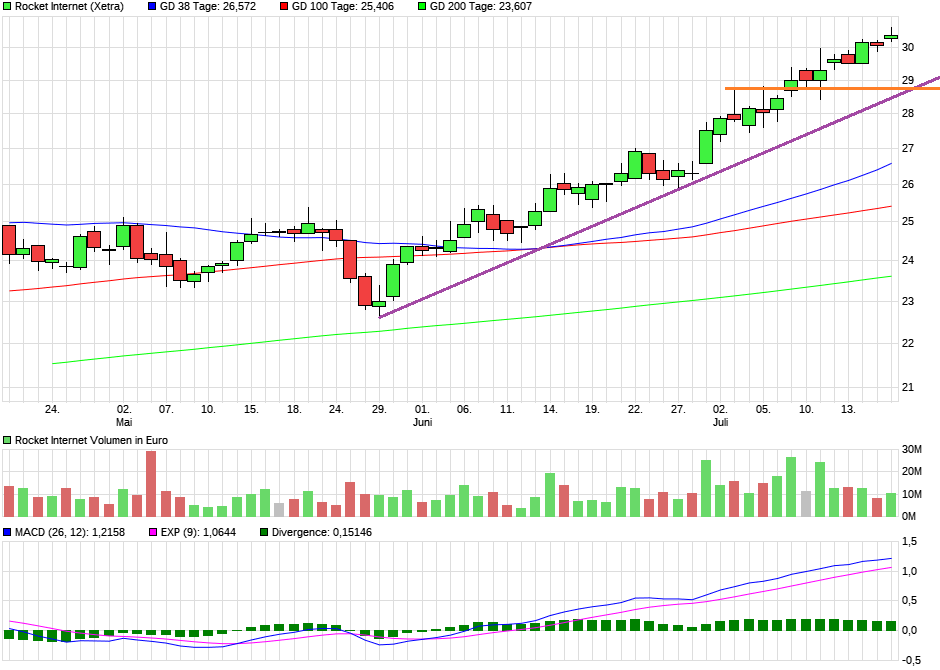The height and width of the screenshot is (670, 940).
Task: Expand the Mai date section
Action: [x=122, y=421]
